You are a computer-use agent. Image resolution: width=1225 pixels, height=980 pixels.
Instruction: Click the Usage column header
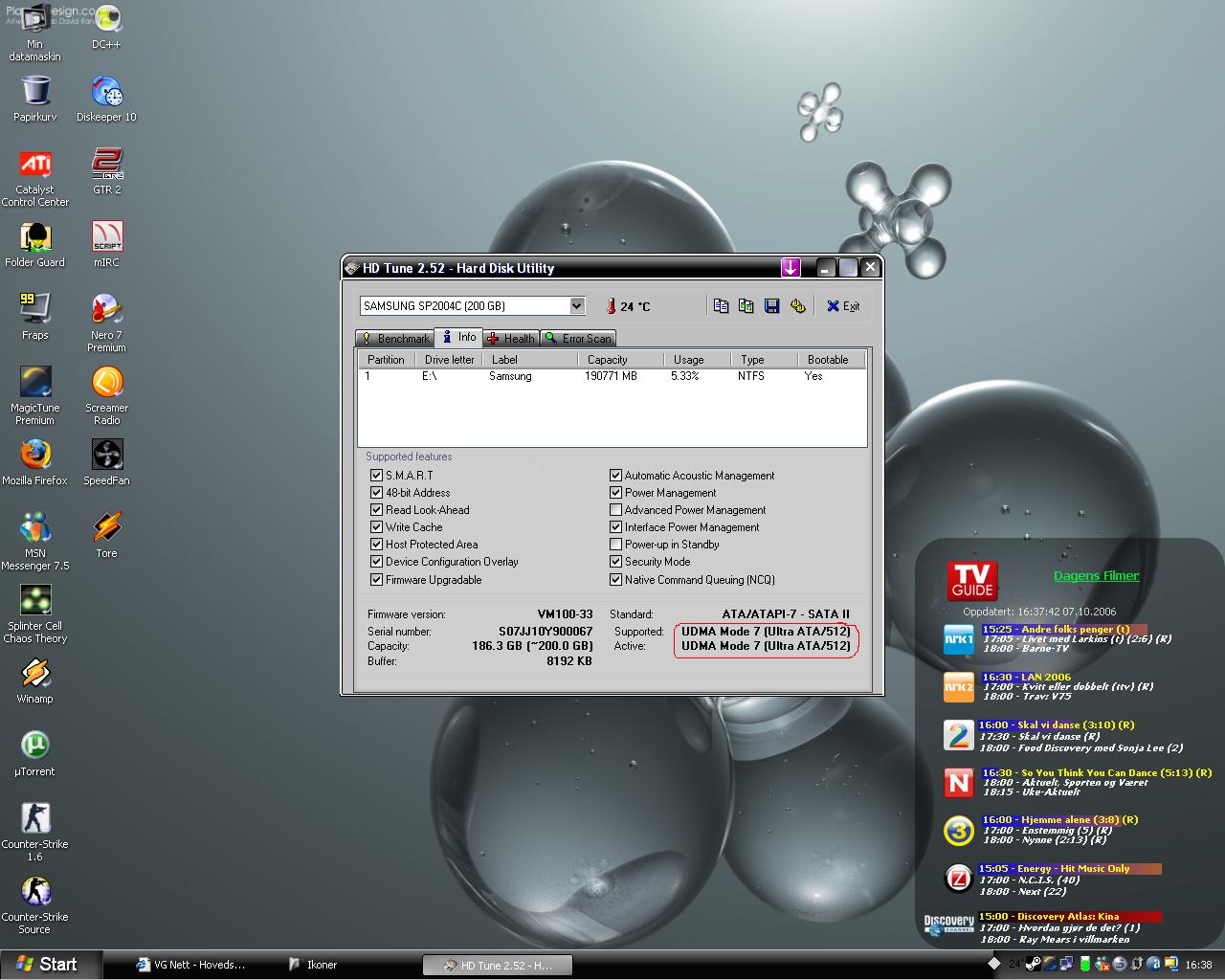coord(697,359)
